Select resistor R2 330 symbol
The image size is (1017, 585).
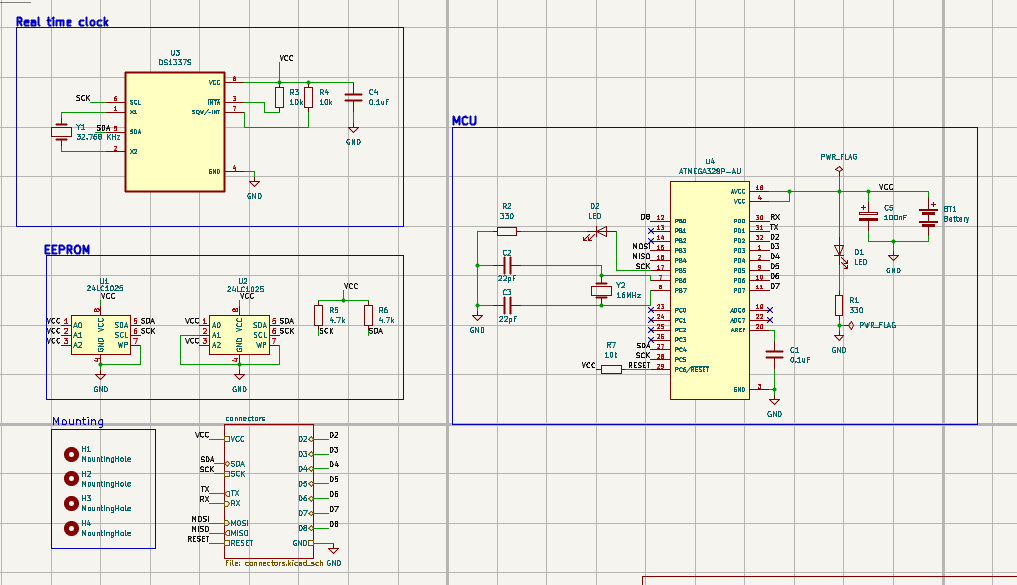click(507, 232)
